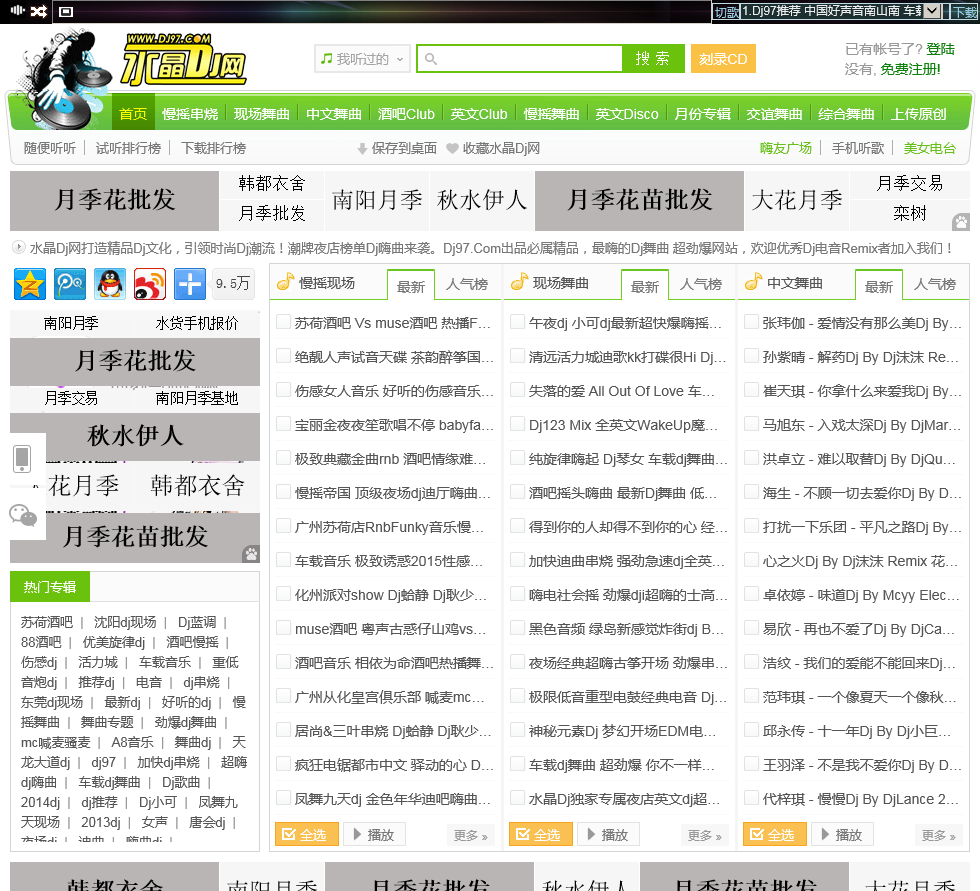The image size is (980, 891).
Task: Open the 首页 navigation tab
Action: [x=133, y=114]
